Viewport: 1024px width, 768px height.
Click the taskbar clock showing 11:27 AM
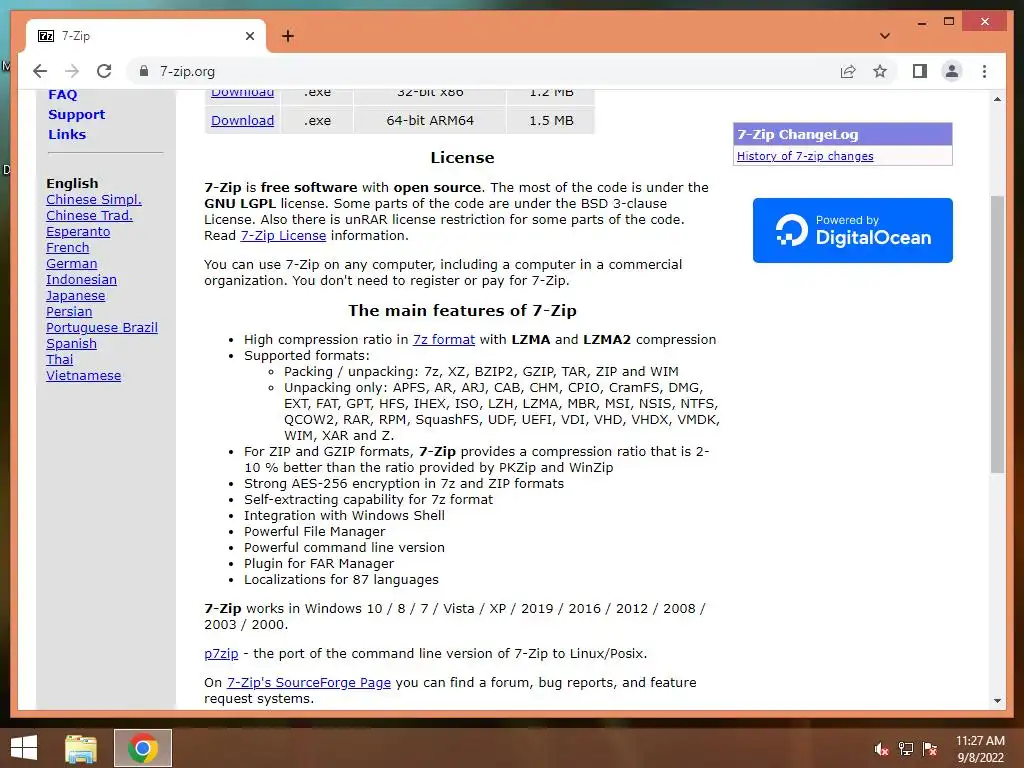980,748
